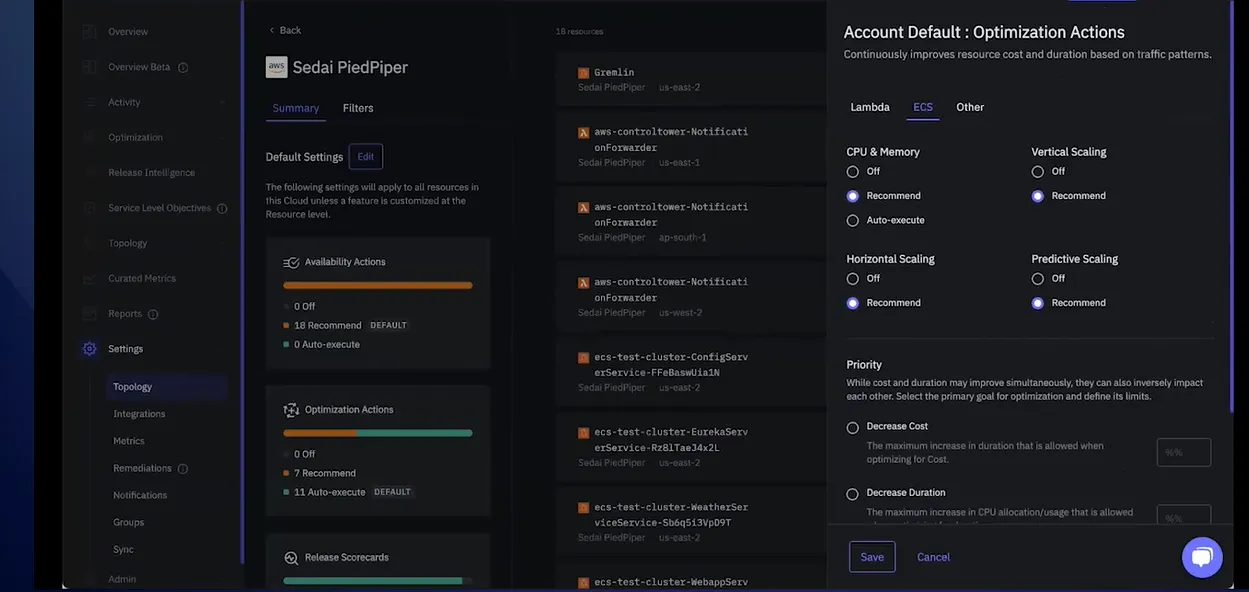Switch to the Other tab
This screenshot has height=592, width=1249.
[x=970, y=107]
